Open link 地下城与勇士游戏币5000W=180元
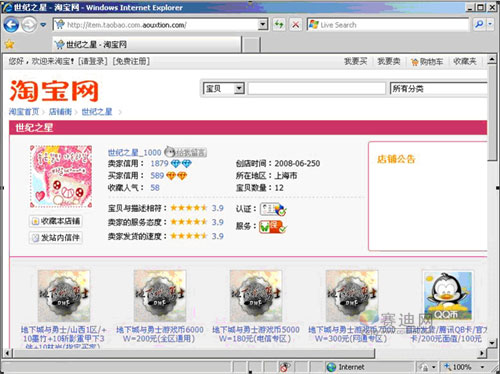This screenshot has height=374, width=500. [x=256, y=334]
